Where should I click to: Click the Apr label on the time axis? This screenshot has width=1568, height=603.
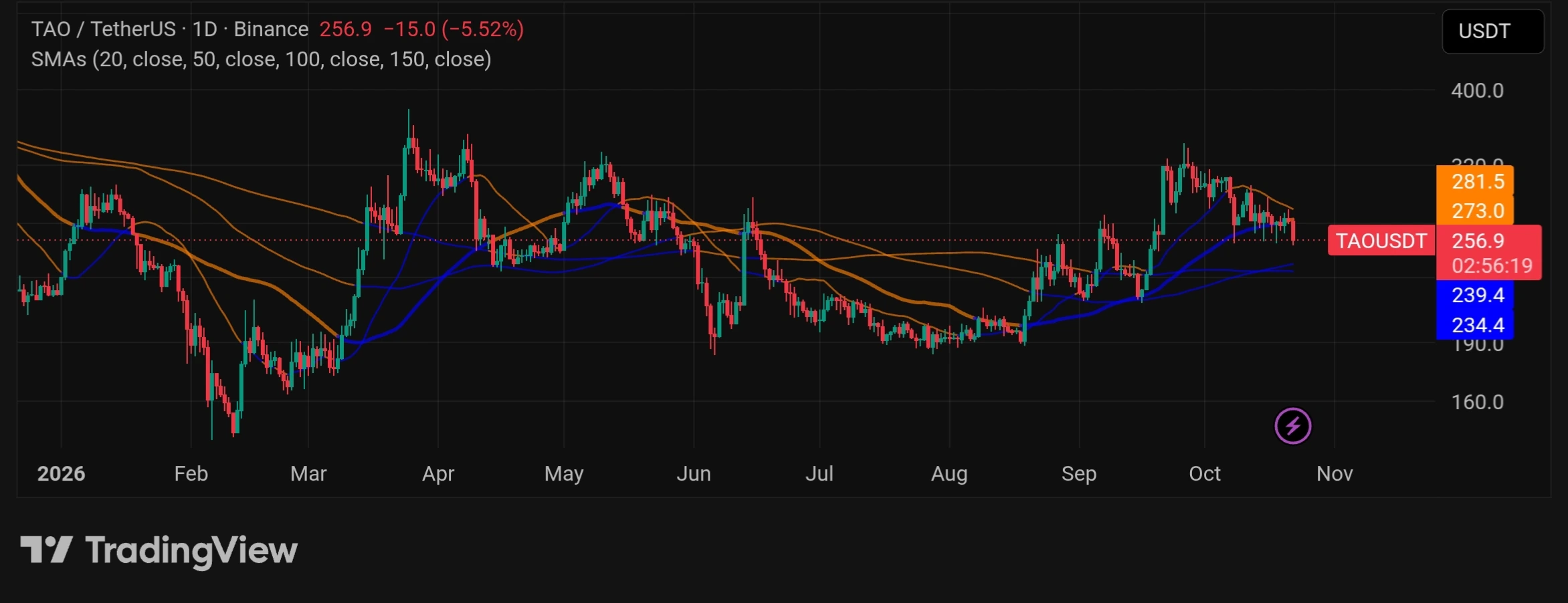point(438,474)
